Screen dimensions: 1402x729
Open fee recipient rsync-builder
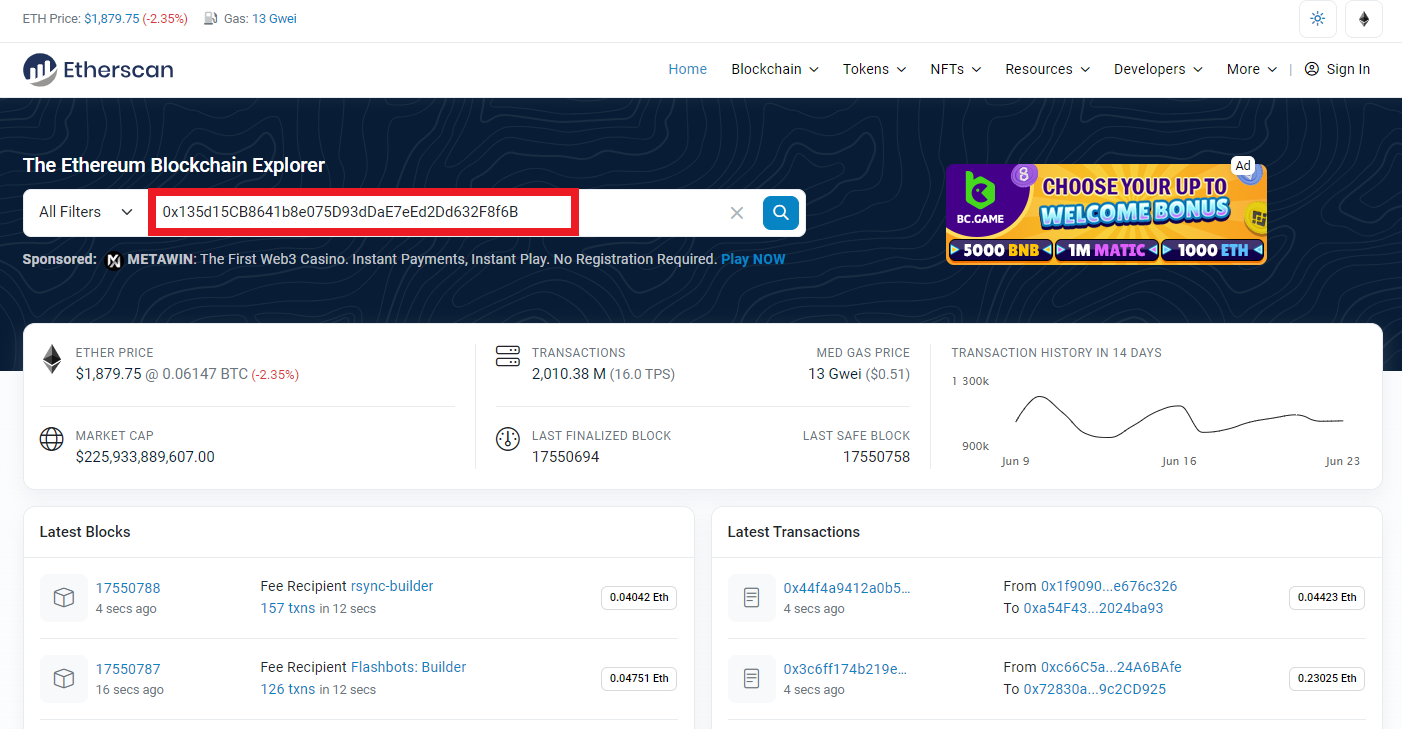(392, 586)
